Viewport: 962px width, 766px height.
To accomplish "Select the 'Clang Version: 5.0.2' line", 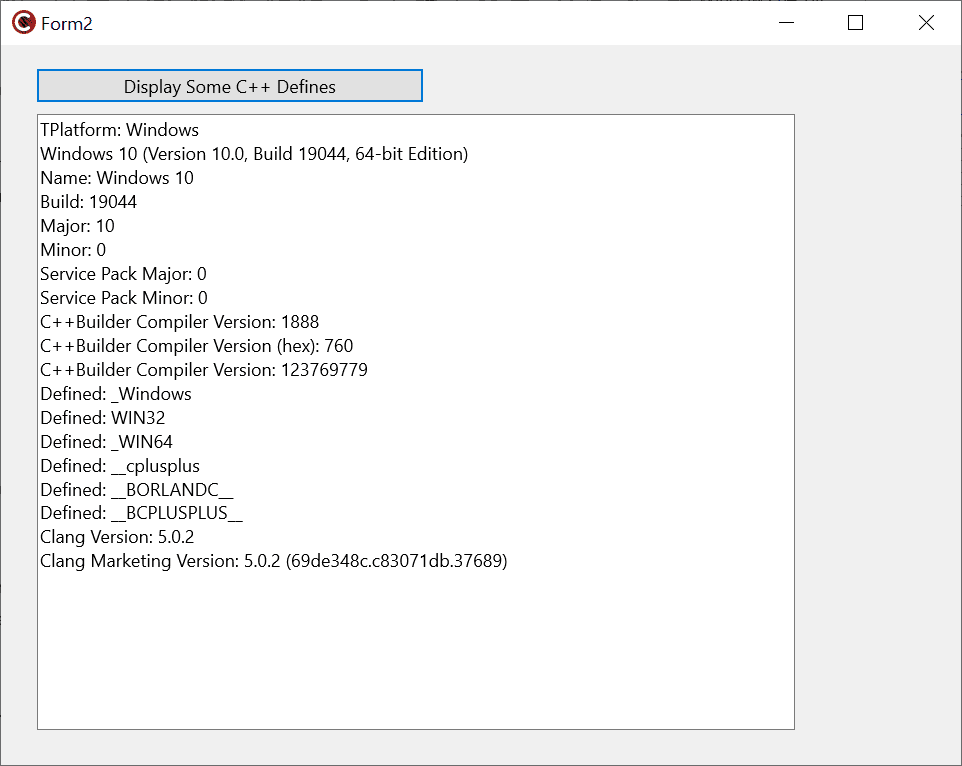I will 117,537.
